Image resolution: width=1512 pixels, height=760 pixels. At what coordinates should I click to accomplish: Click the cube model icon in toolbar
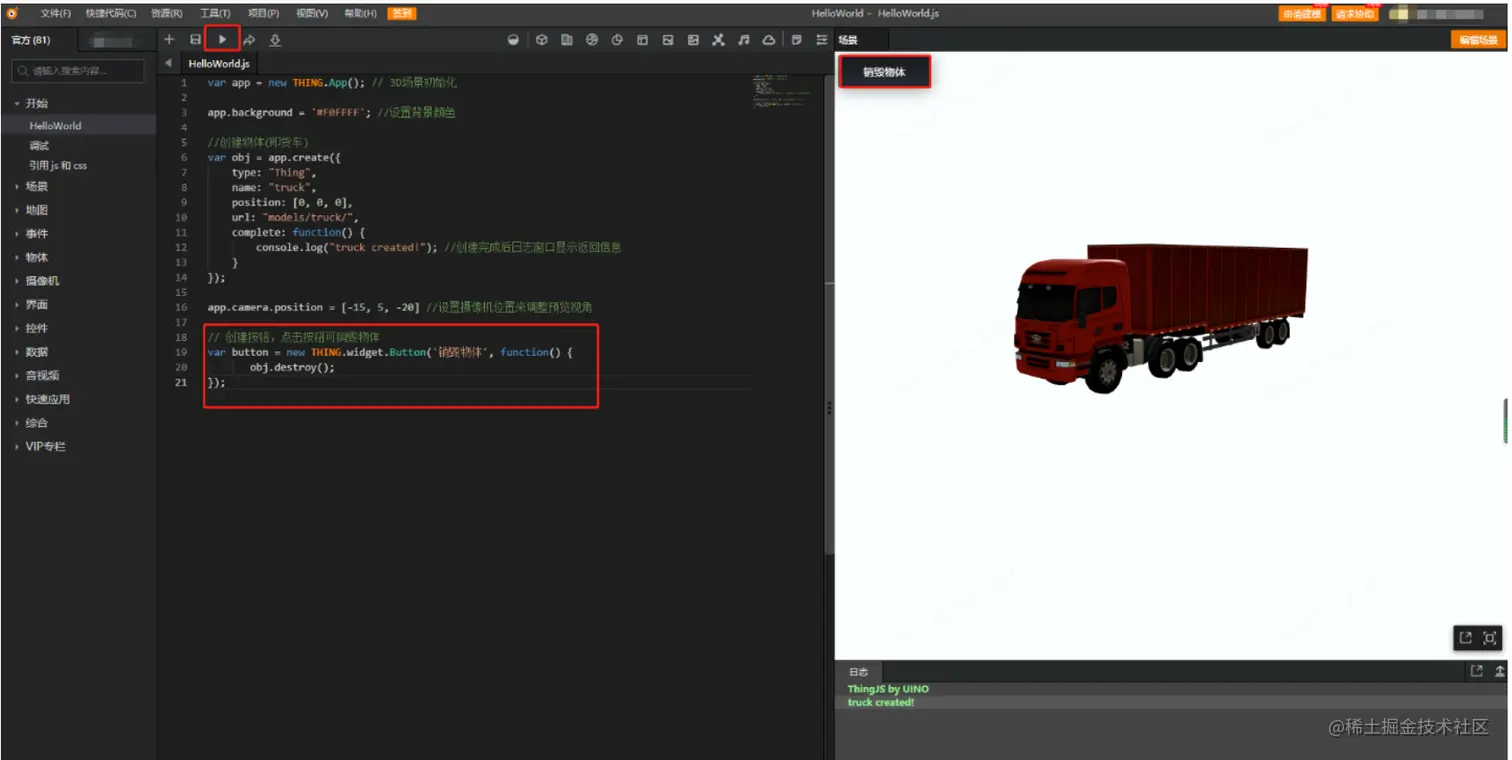[541, 40]
